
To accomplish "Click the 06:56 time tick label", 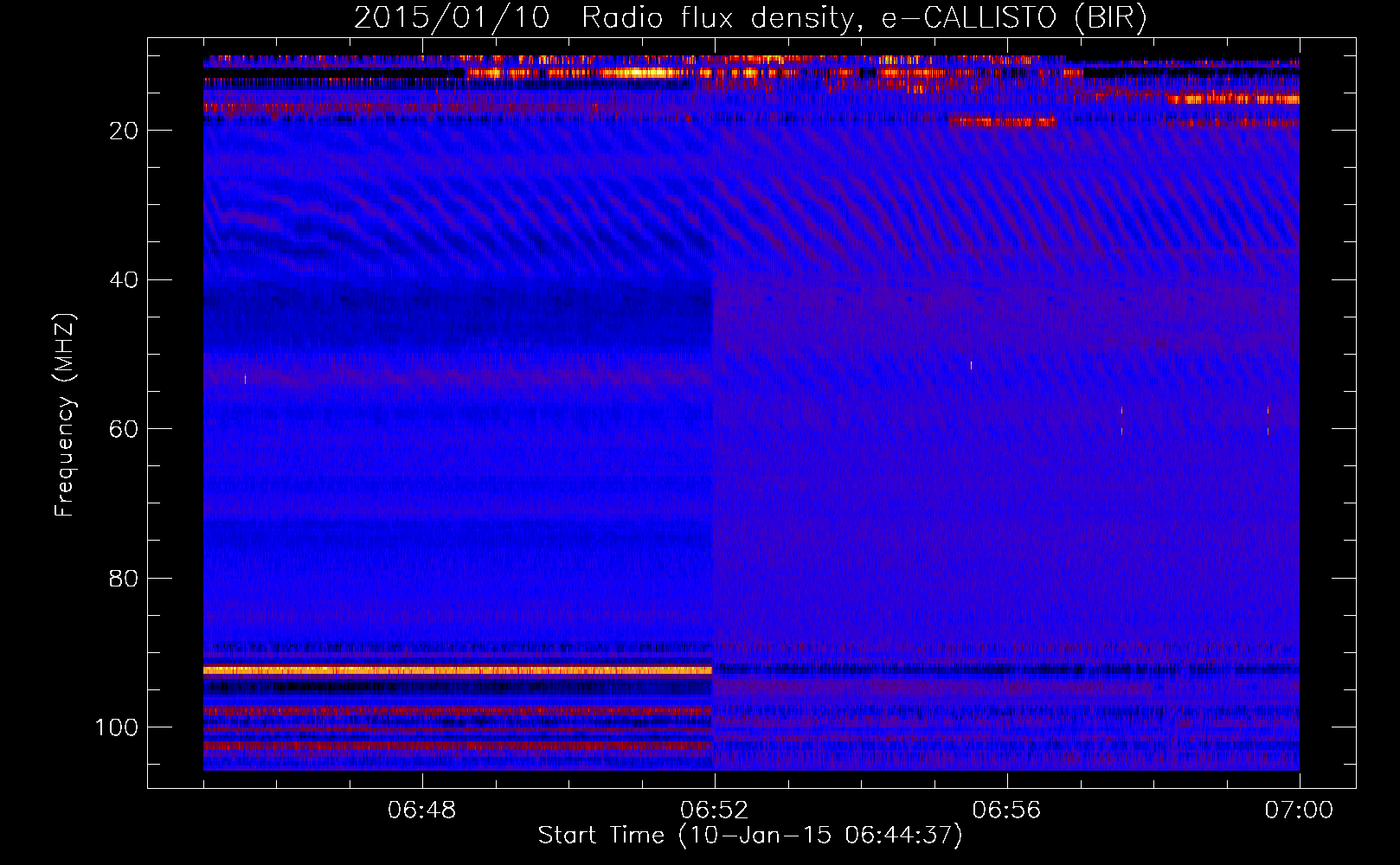I will (x=1007, y=811).
